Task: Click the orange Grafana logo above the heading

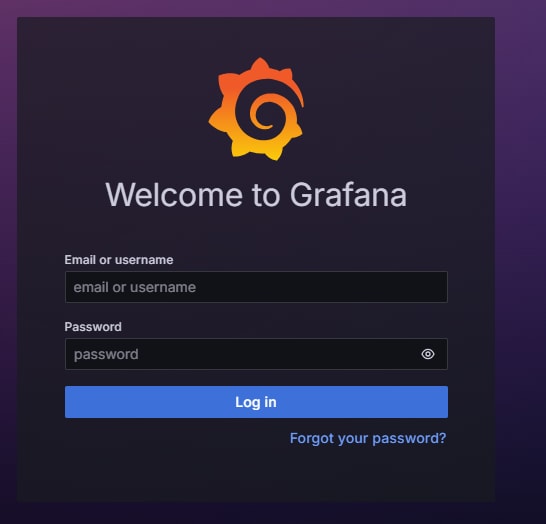Action: click(x=256, y=109)
